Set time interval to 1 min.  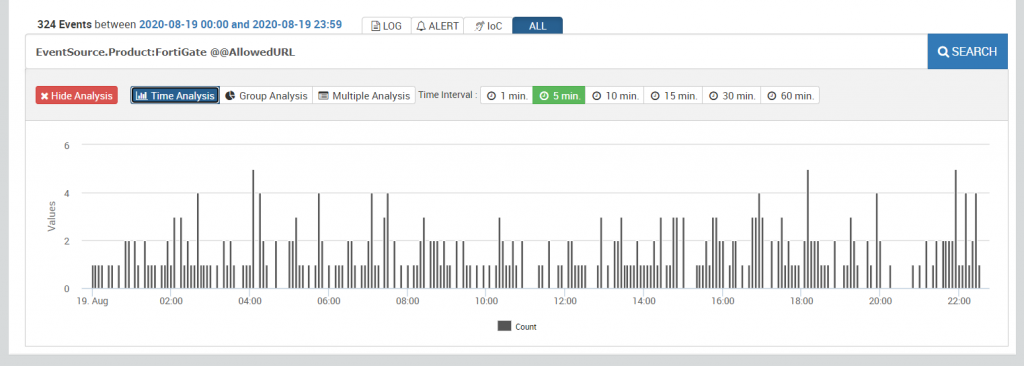pyautogui.click(x=507, y=95)
